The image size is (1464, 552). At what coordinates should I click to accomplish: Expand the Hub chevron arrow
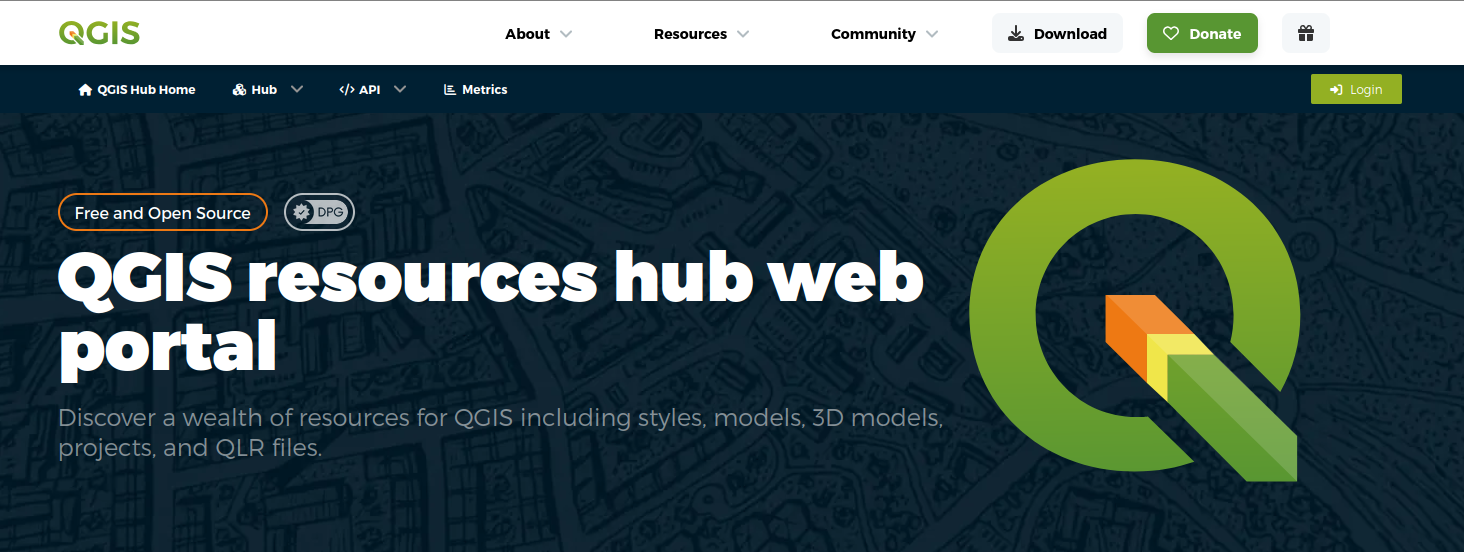(297, 89)
